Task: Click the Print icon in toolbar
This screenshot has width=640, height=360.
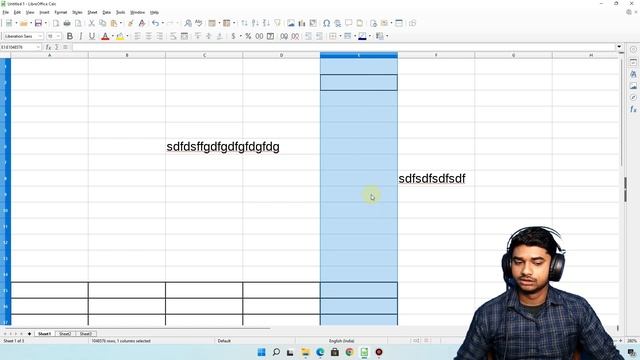Action: click(x=67, y=23)
